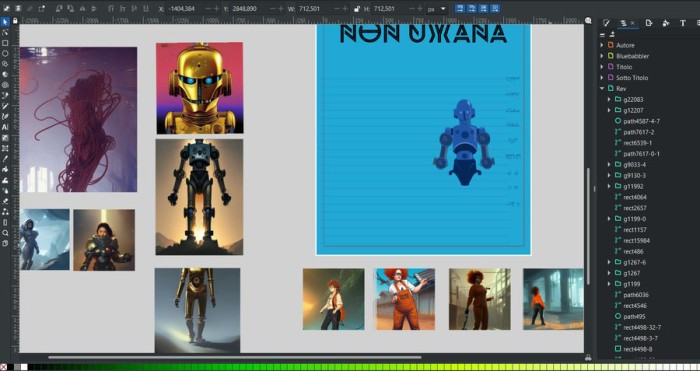Open the px units dropdown
The image size is (700, 371).
tap(437, 9)
